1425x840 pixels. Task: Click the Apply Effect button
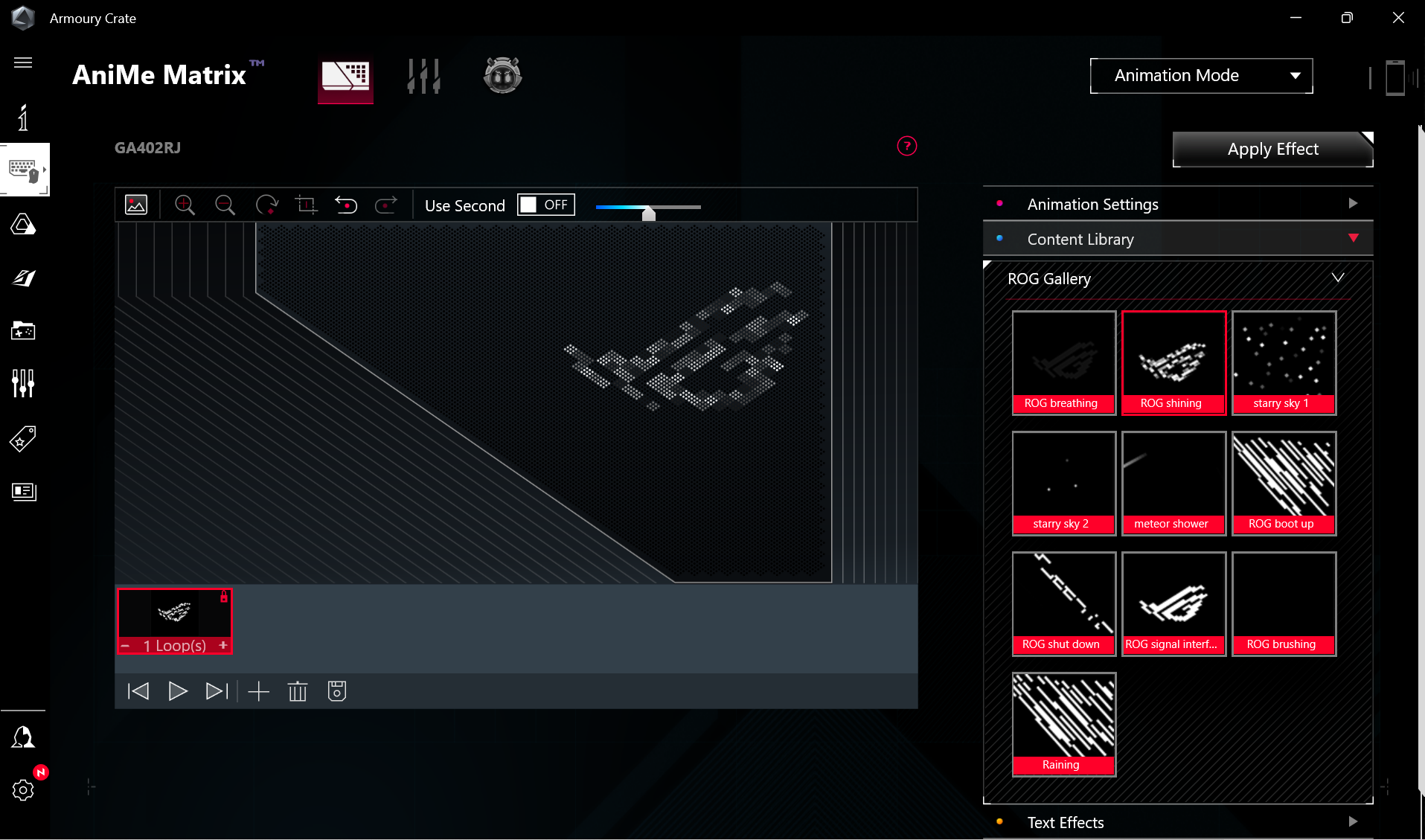tap(1272, 150)
